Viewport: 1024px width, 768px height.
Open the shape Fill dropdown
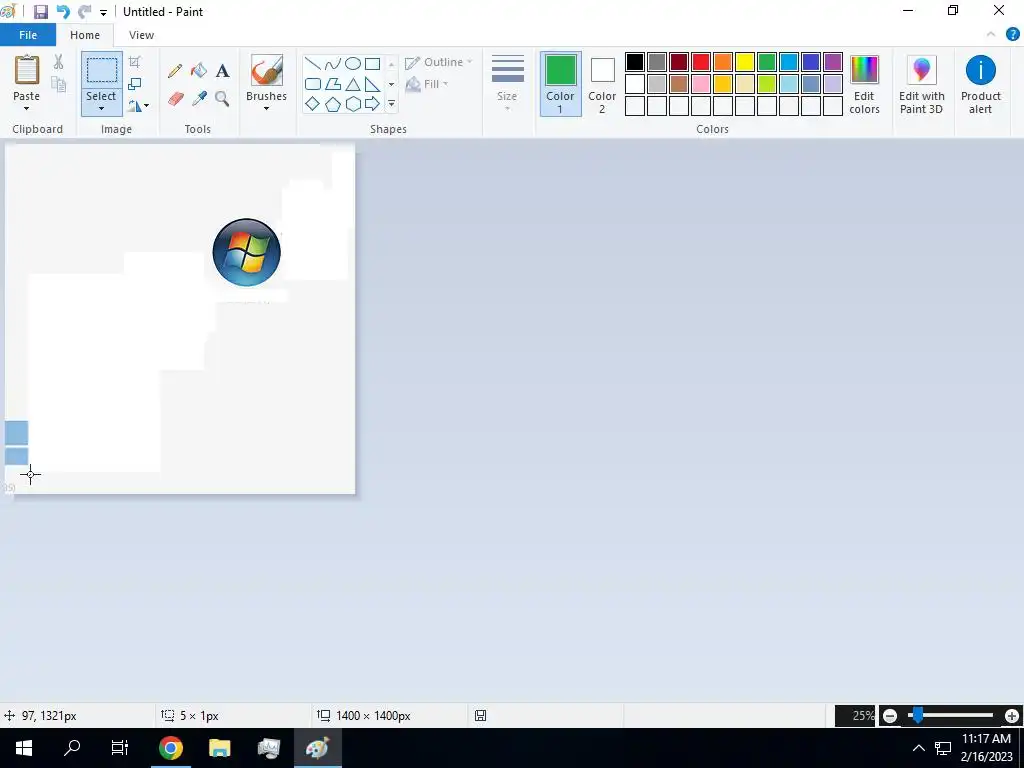[427, 84]
